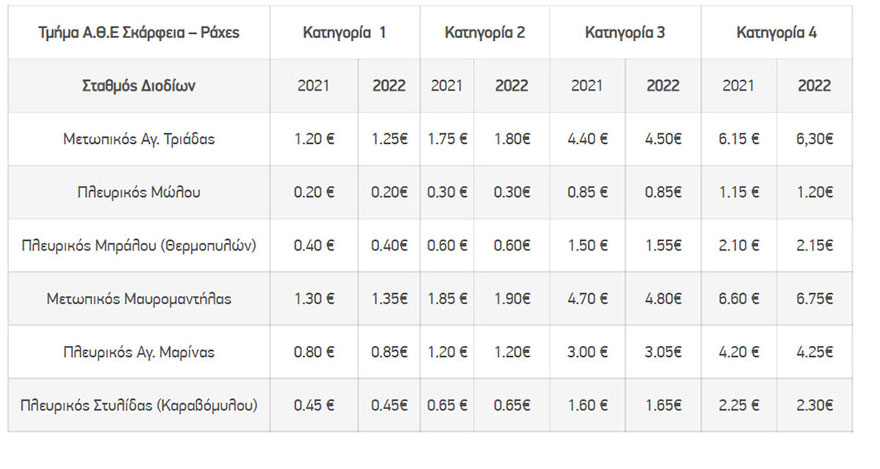Select the 4.70 € price cell
880x469 pixels.
pos(588,298)
